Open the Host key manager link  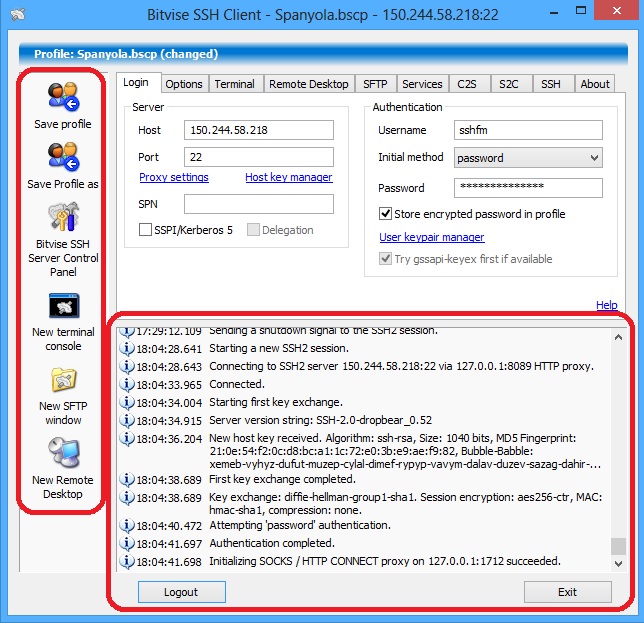tap(289, 177)
